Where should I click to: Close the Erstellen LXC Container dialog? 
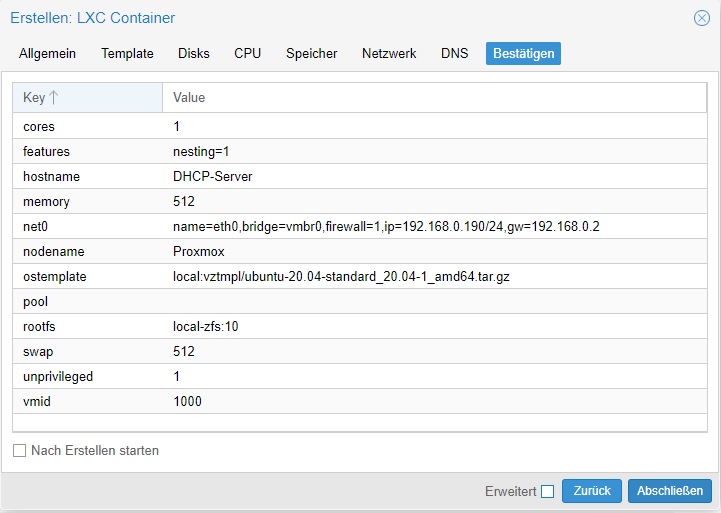point(702,18)
